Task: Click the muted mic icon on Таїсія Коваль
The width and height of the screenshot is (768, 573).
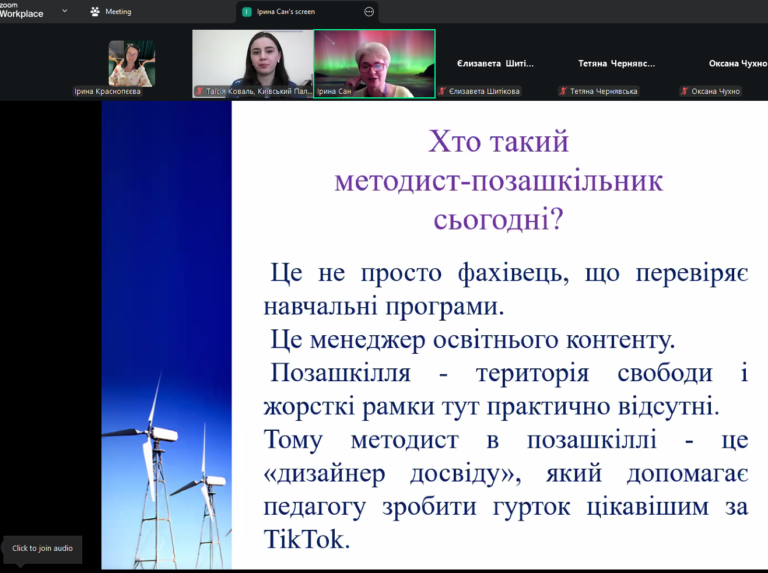Action: 200,91
